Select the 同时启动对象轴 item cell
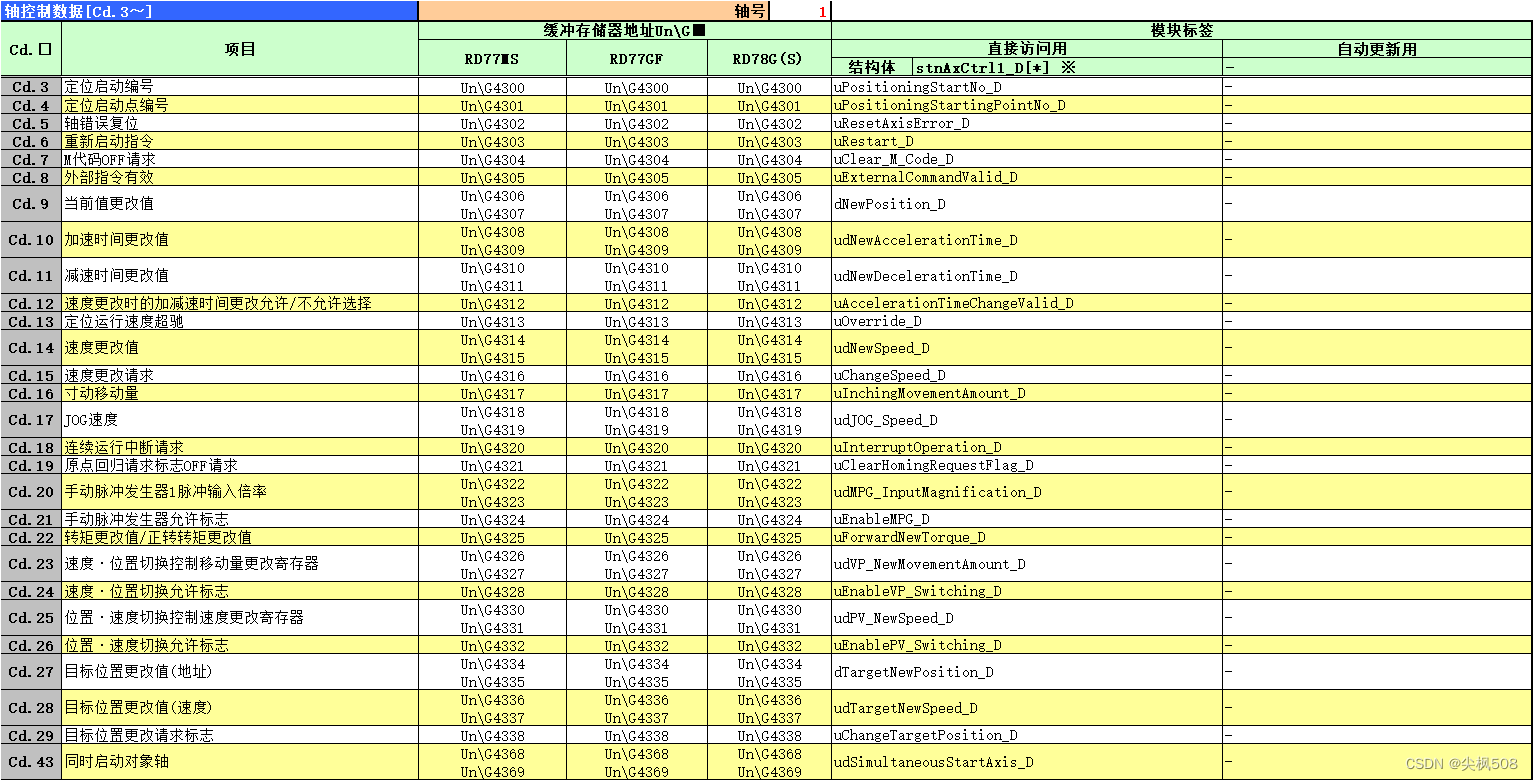1533x780 pixels. 240,762
